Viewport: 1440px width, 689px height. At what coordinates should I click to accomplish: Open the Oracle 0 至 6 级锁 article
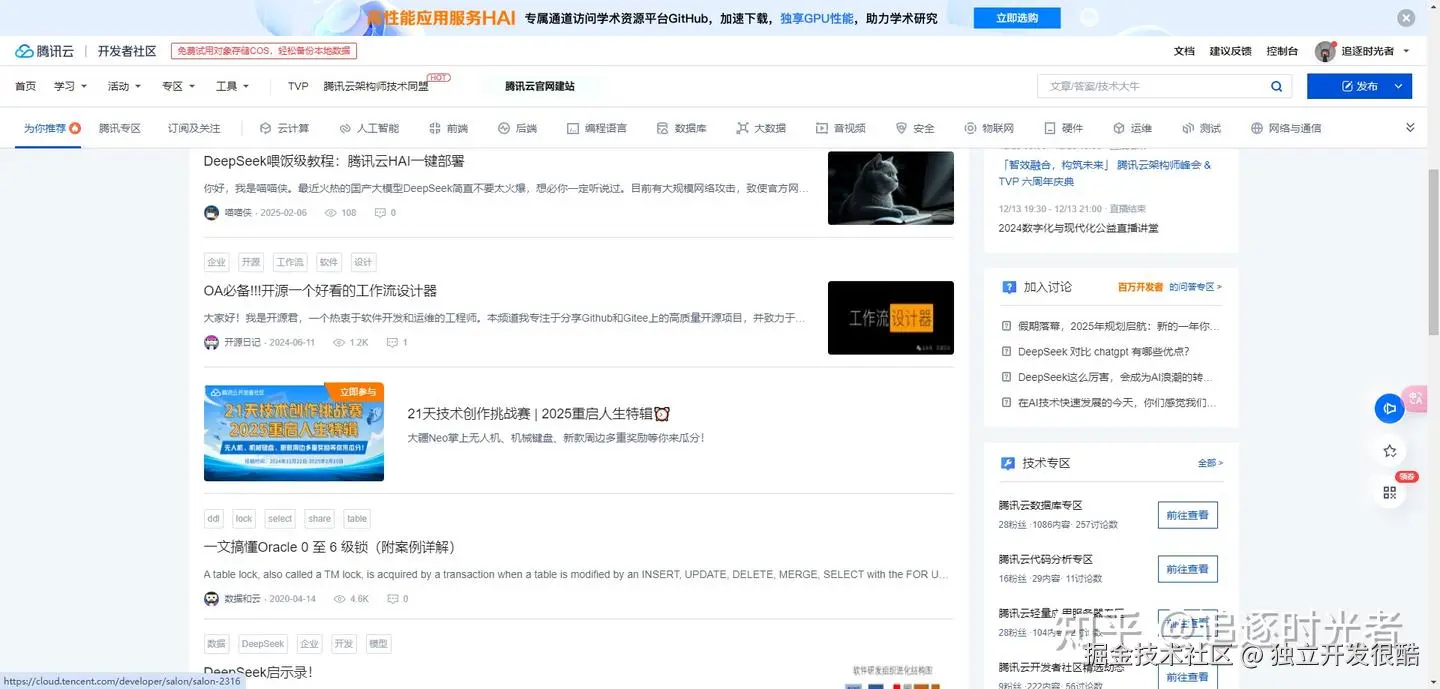tap(329, 547)
